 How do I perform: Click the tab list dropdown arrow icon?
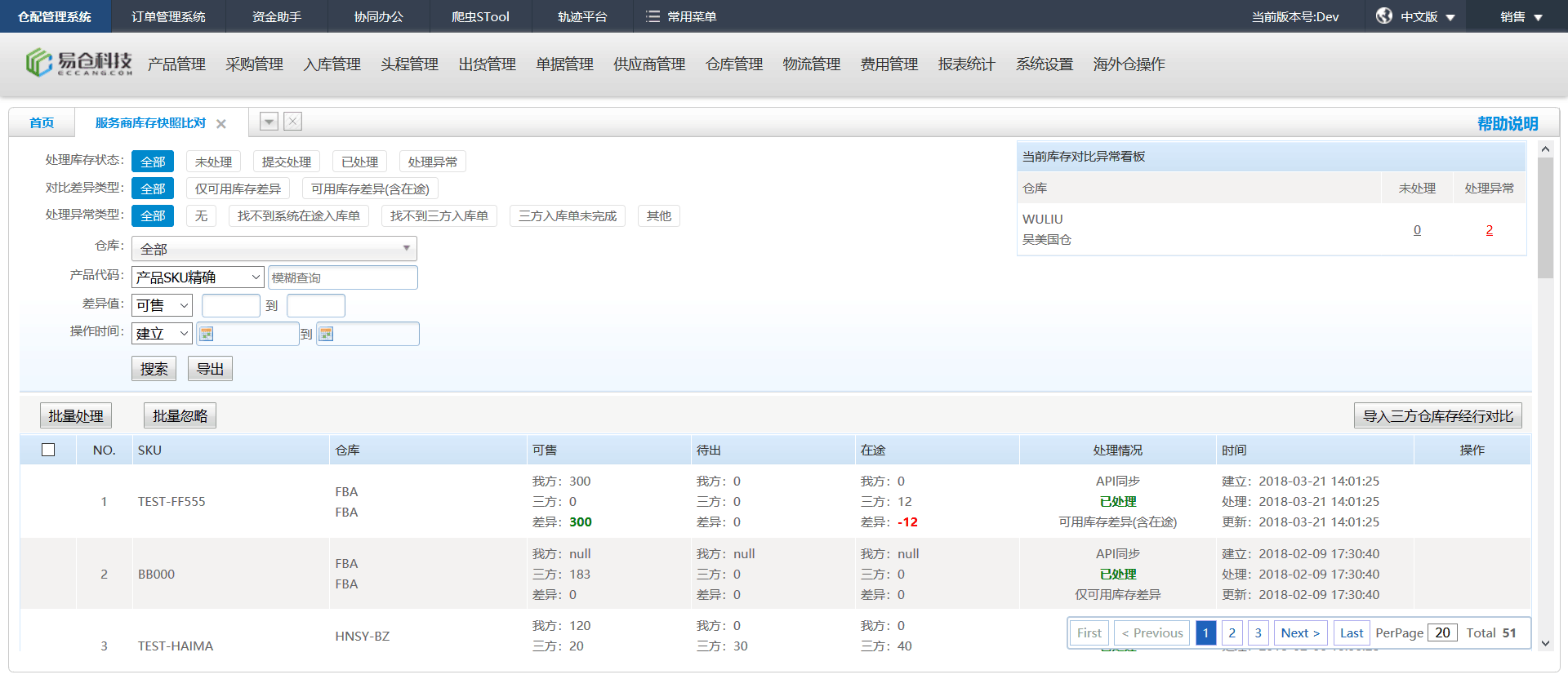(269, 122)
